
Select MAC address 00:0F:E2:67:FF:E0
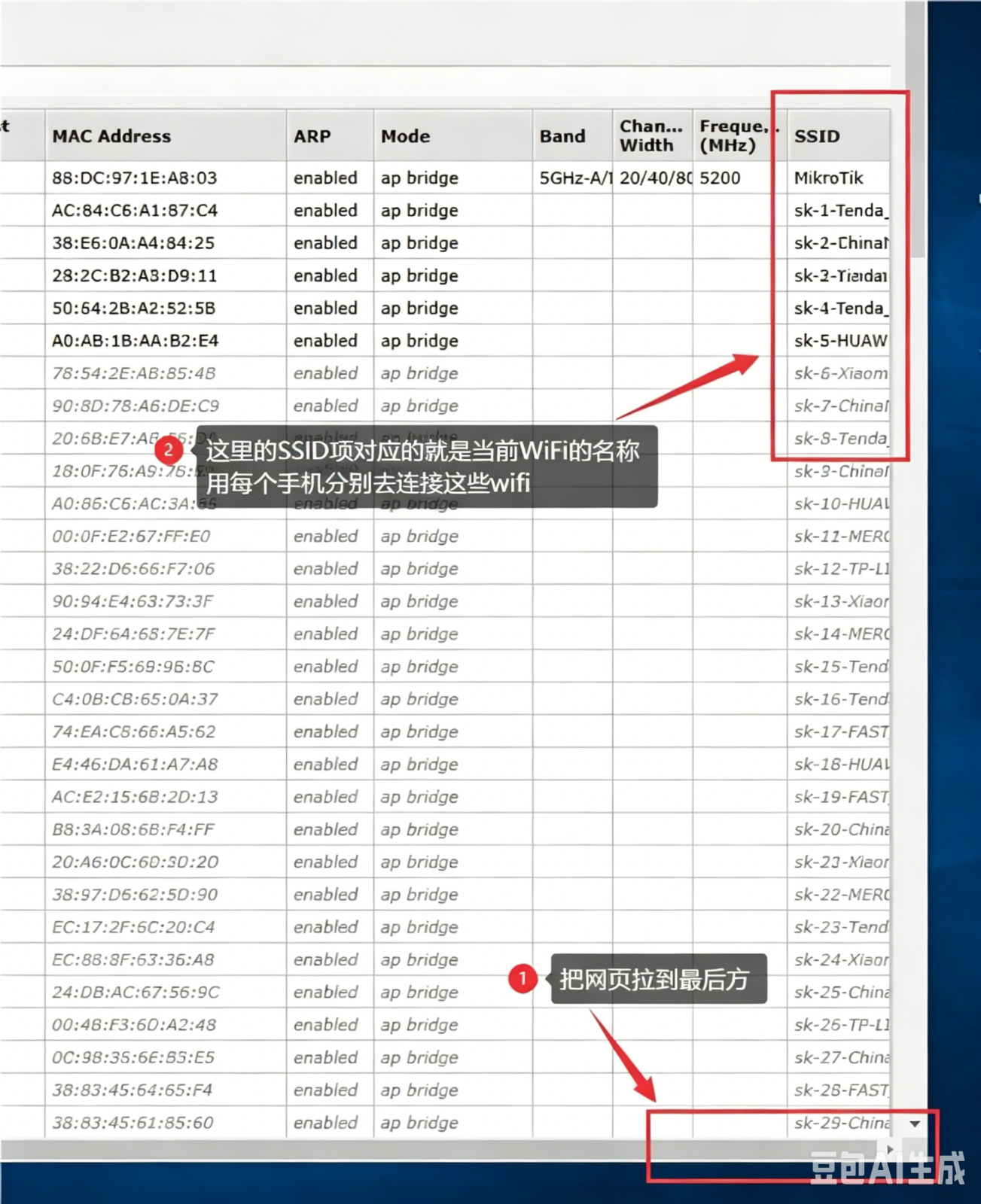[x=131, y=537]
